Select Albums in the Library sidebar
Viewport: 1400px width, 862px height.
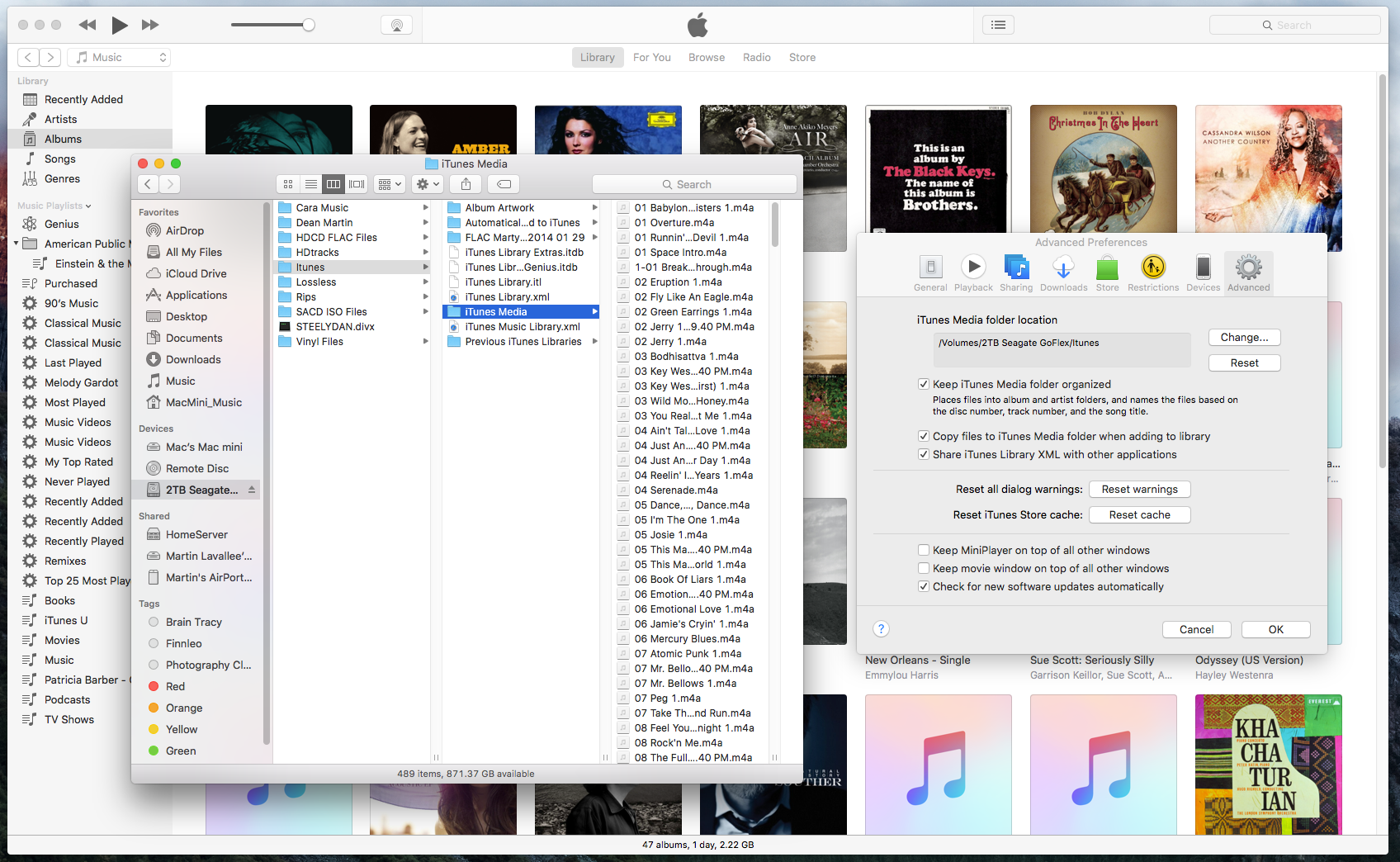click(x=90, y=139)
